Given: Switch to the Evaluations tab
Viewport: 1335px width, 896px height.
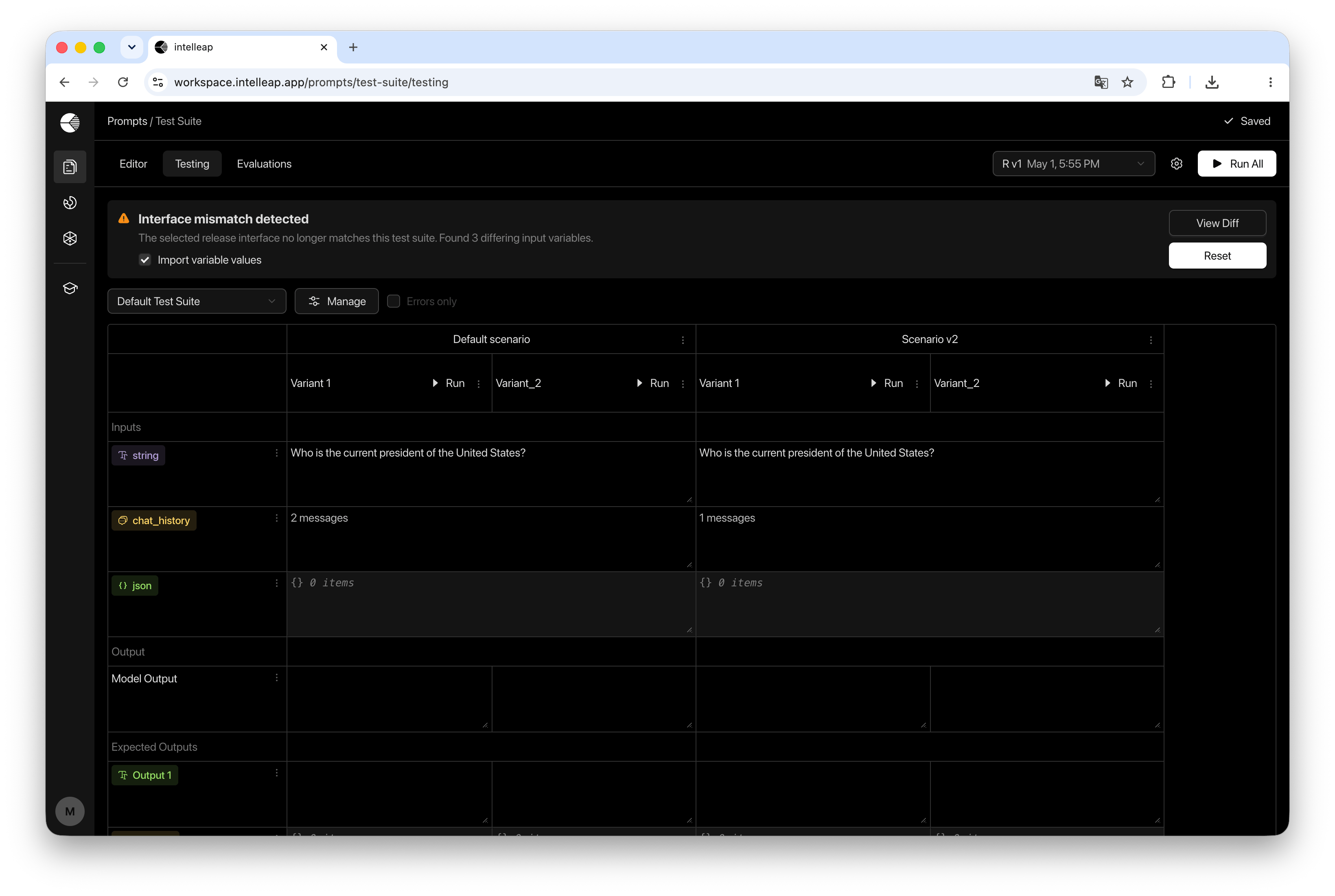Looking at the screenshot, I should tap(264, 164).
